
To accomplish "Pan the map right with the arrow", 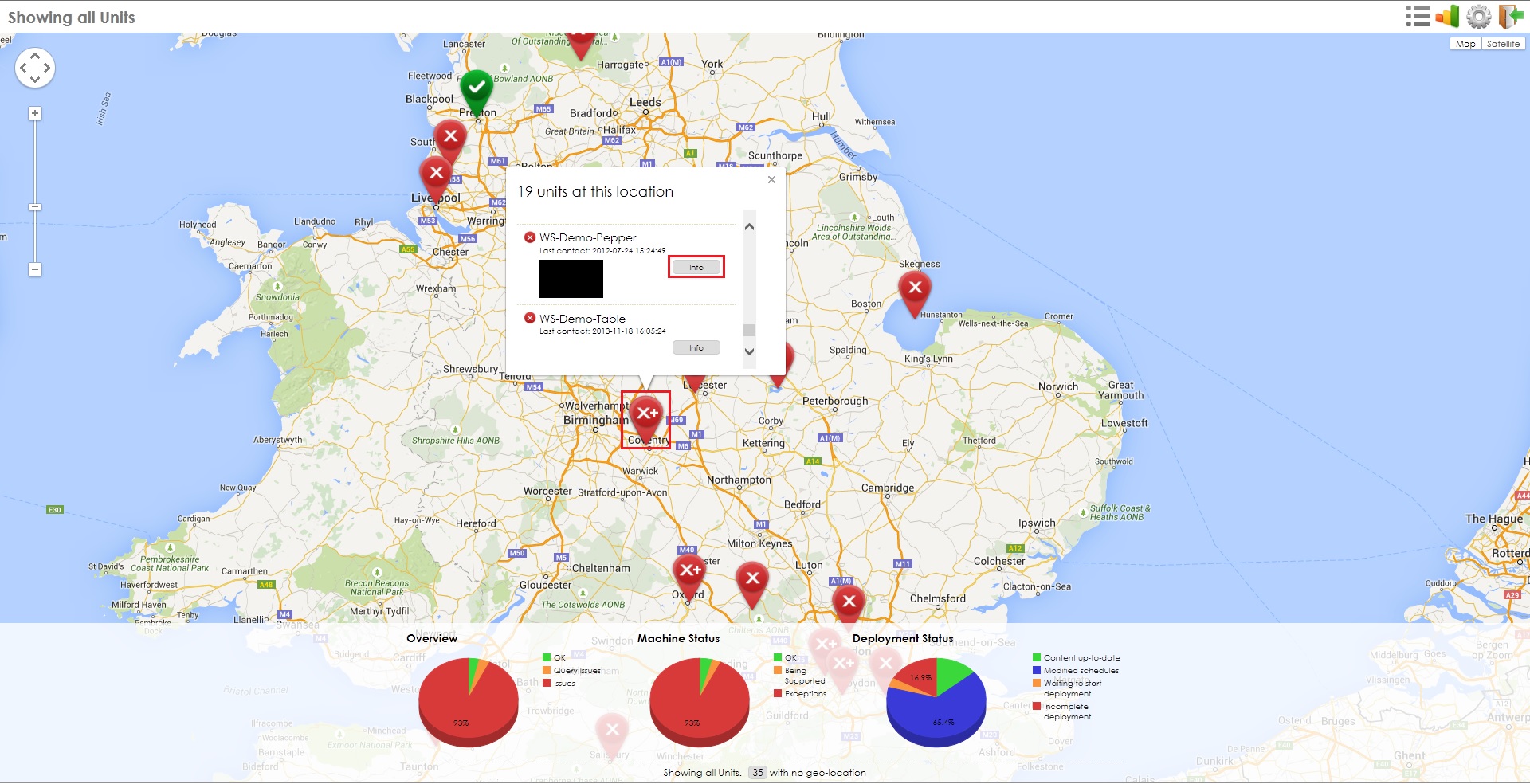I will [x=47, y=68].
